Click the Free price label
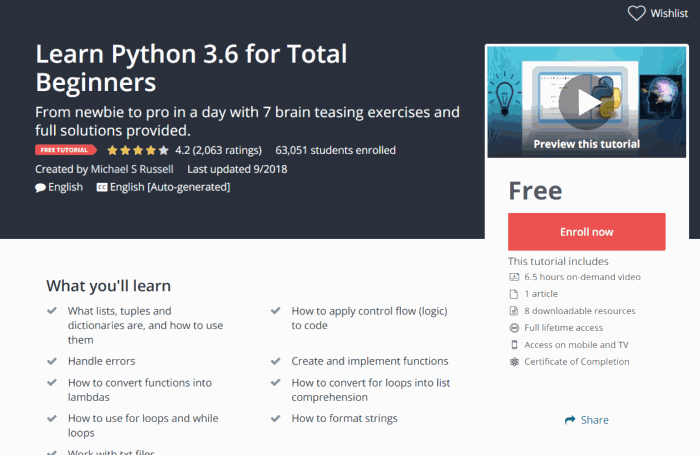This screenshot has height=455, width=700. point(535,191)
